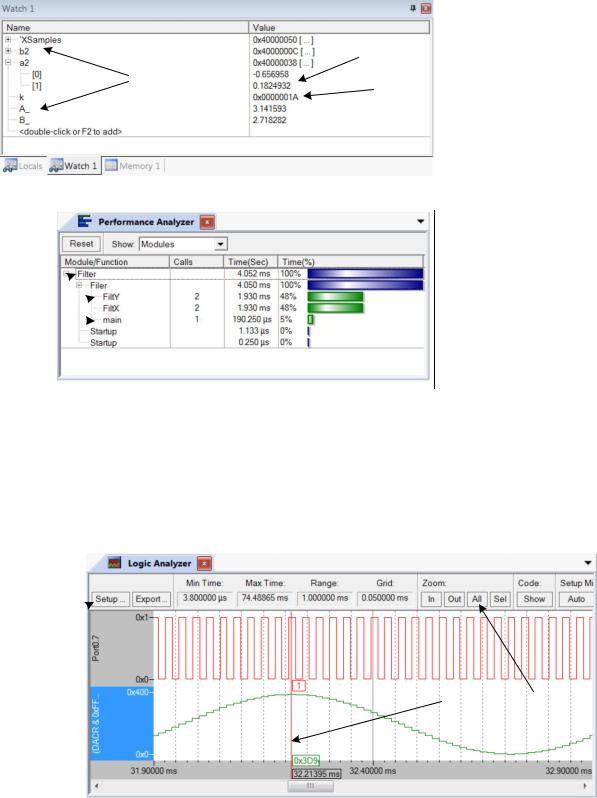Zoom Out on the Logic Analyzer
Screen dimensions: 597x798
pos(454,599)
